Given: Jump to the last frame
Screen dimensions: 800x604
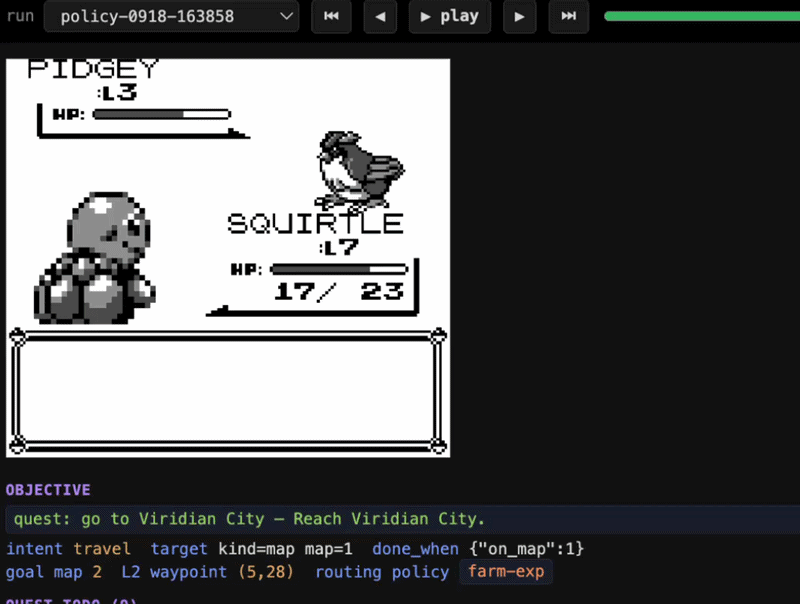Looking at the screenshot, I should [568, 16].
